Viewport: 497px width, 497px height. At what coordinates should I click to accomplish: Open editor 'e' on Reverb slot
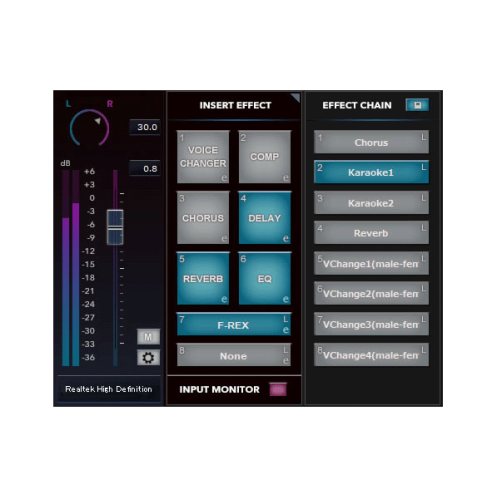[224, 299]
